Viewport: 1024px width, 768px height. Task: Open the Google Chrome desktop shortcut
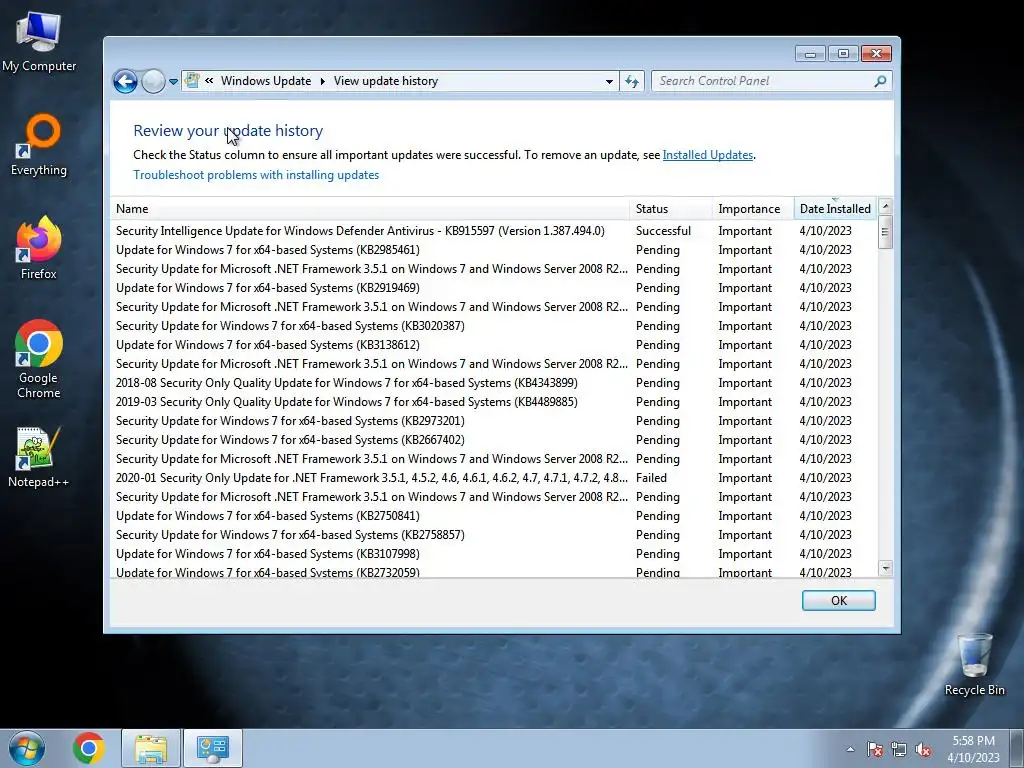pos(39,359)
